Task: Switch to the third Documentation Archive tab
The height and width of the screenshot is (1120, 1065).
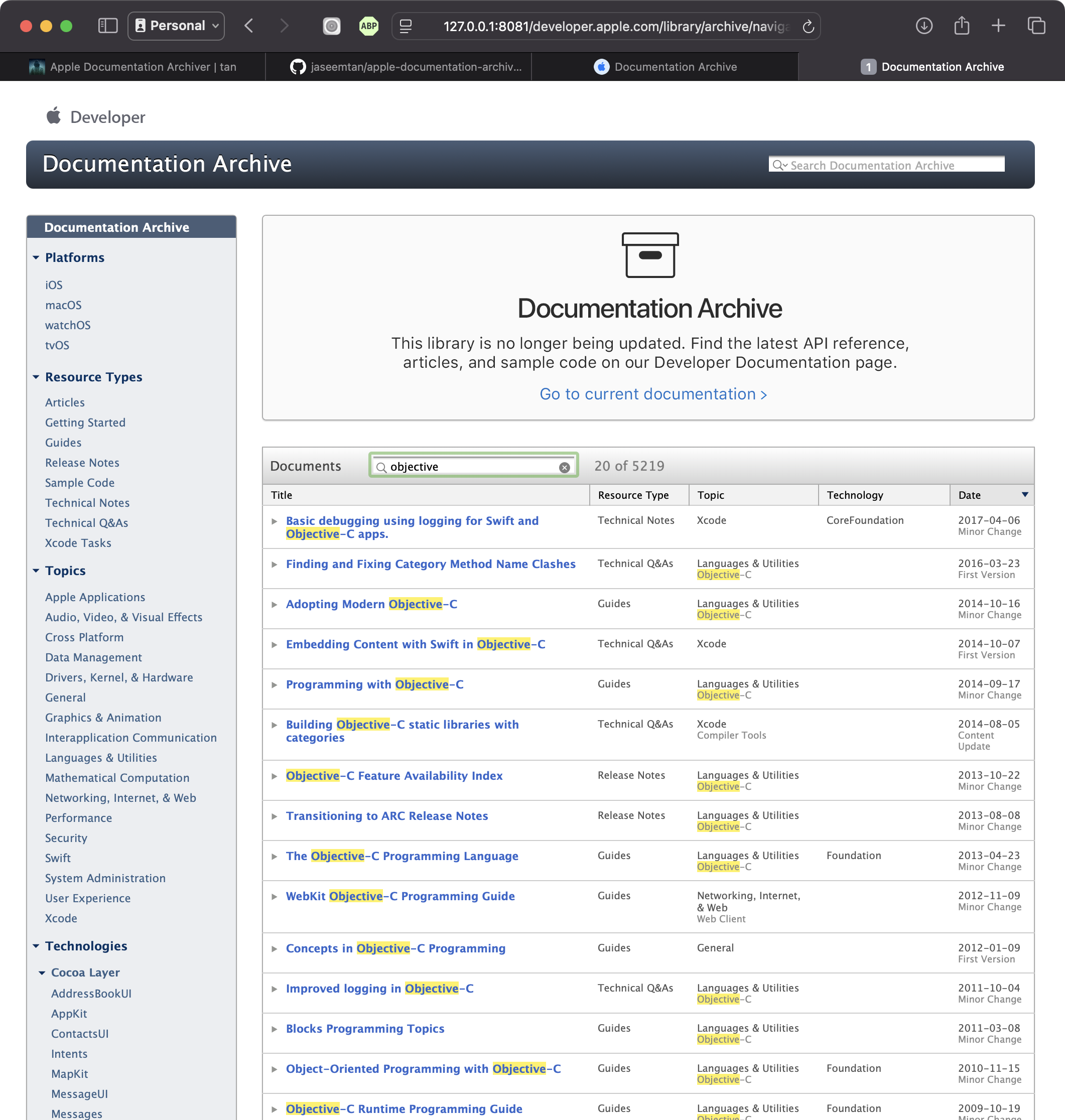Action: click(665, 67)
